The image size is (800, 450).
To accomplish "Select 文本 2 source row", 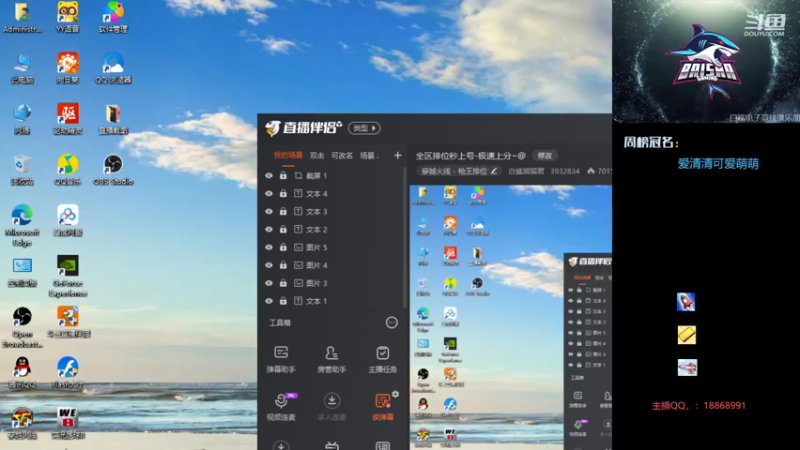I will (333, 229).
